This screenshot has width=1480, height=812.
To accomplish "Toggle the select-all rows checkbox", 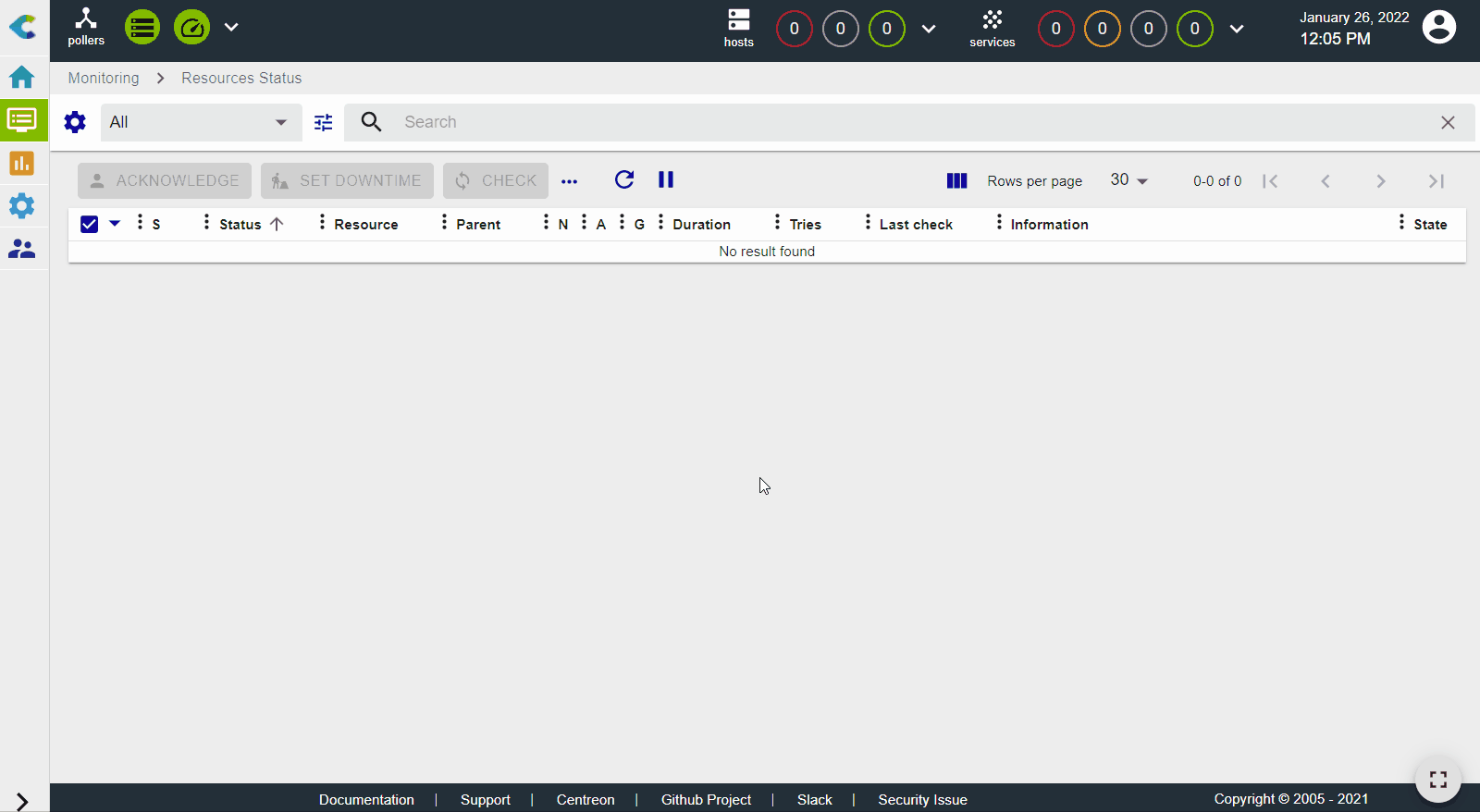I will pos(90,224).
